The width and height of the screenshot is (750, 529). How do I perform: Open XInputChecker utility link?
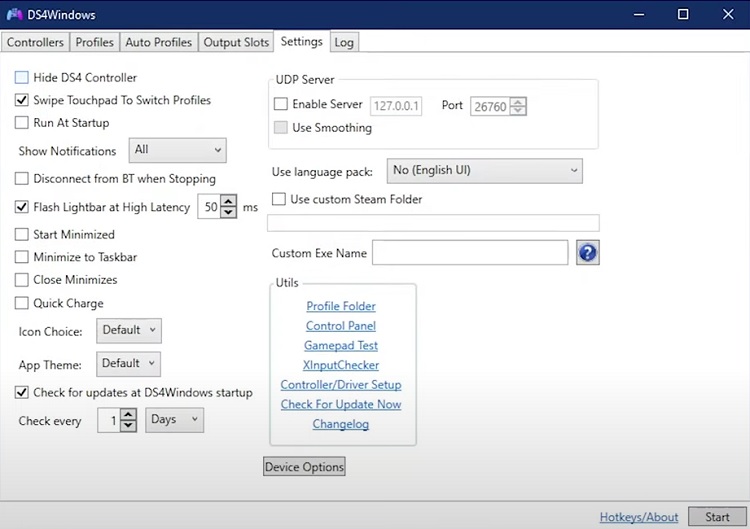[x=341, y=364]
